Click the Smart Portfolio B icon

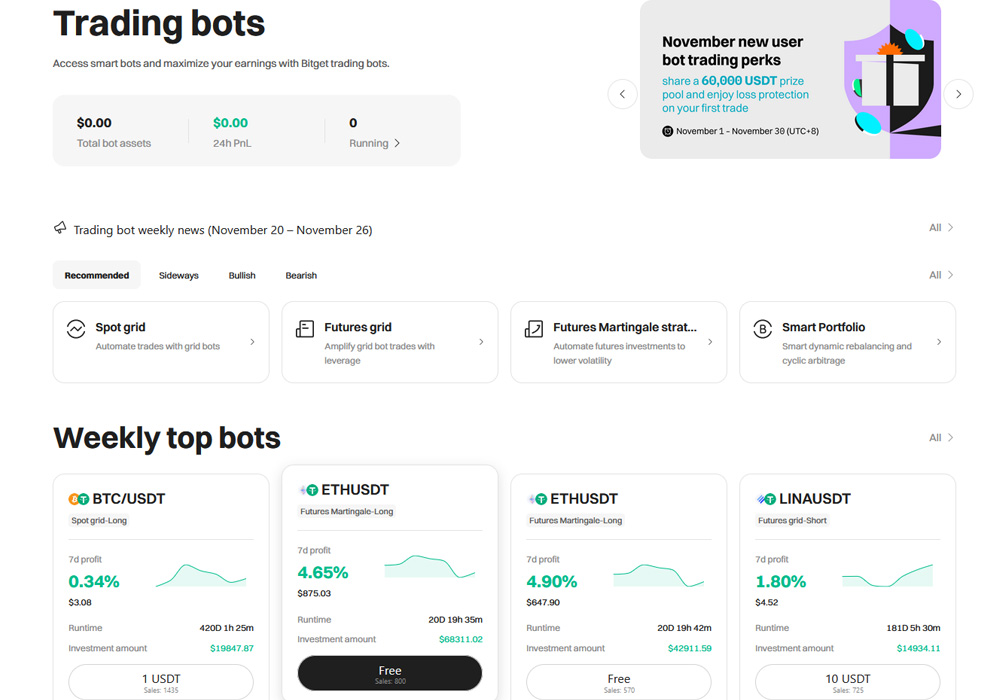click(x=763, y=329)
